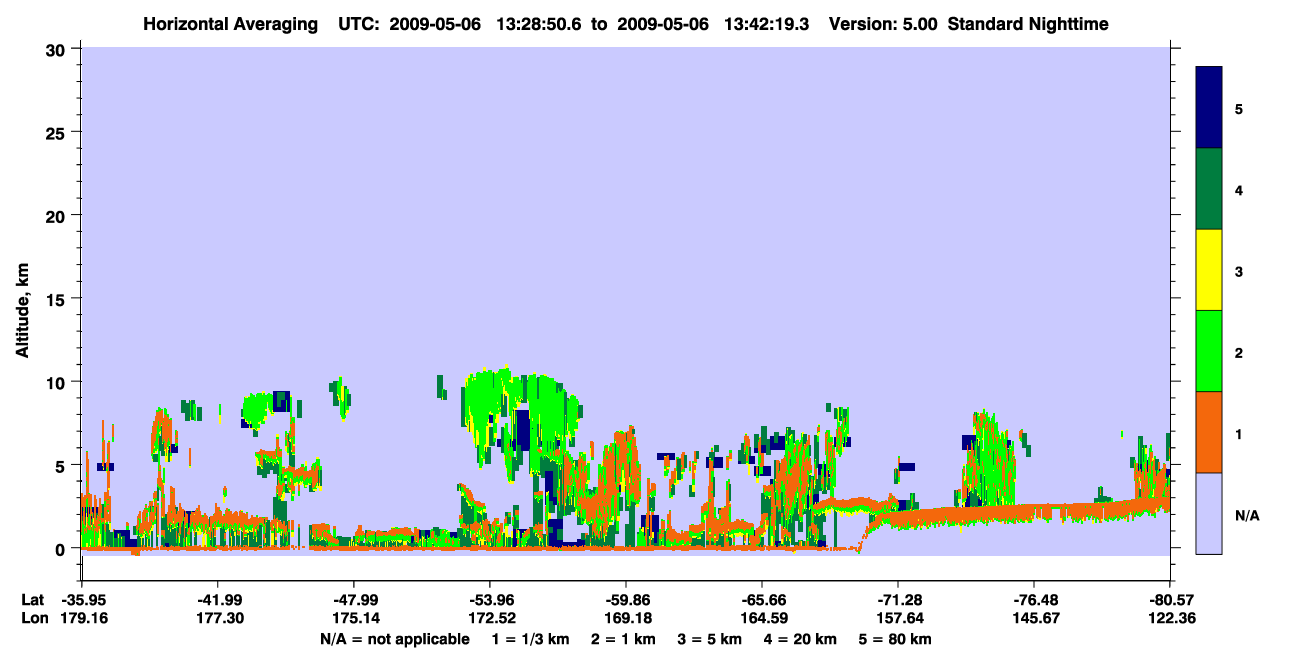Click the 'Lon' row label
Screen dimensions: 1300x667
[x=34, y=619]
